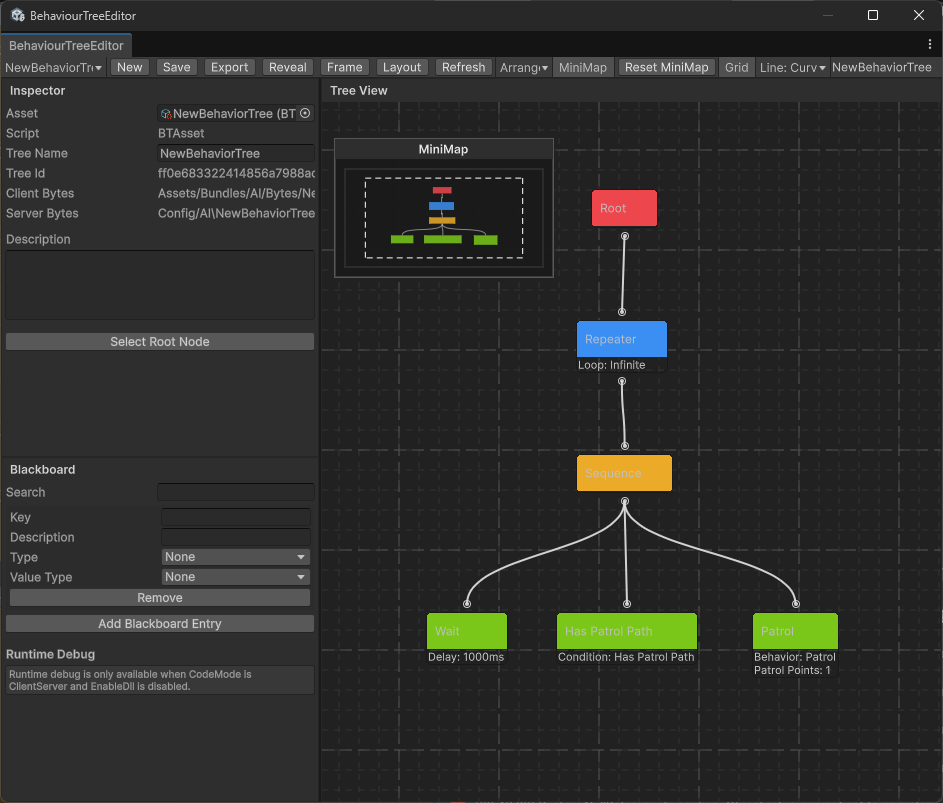Click Add Blackboard Entry button

(x=160, y=624)
